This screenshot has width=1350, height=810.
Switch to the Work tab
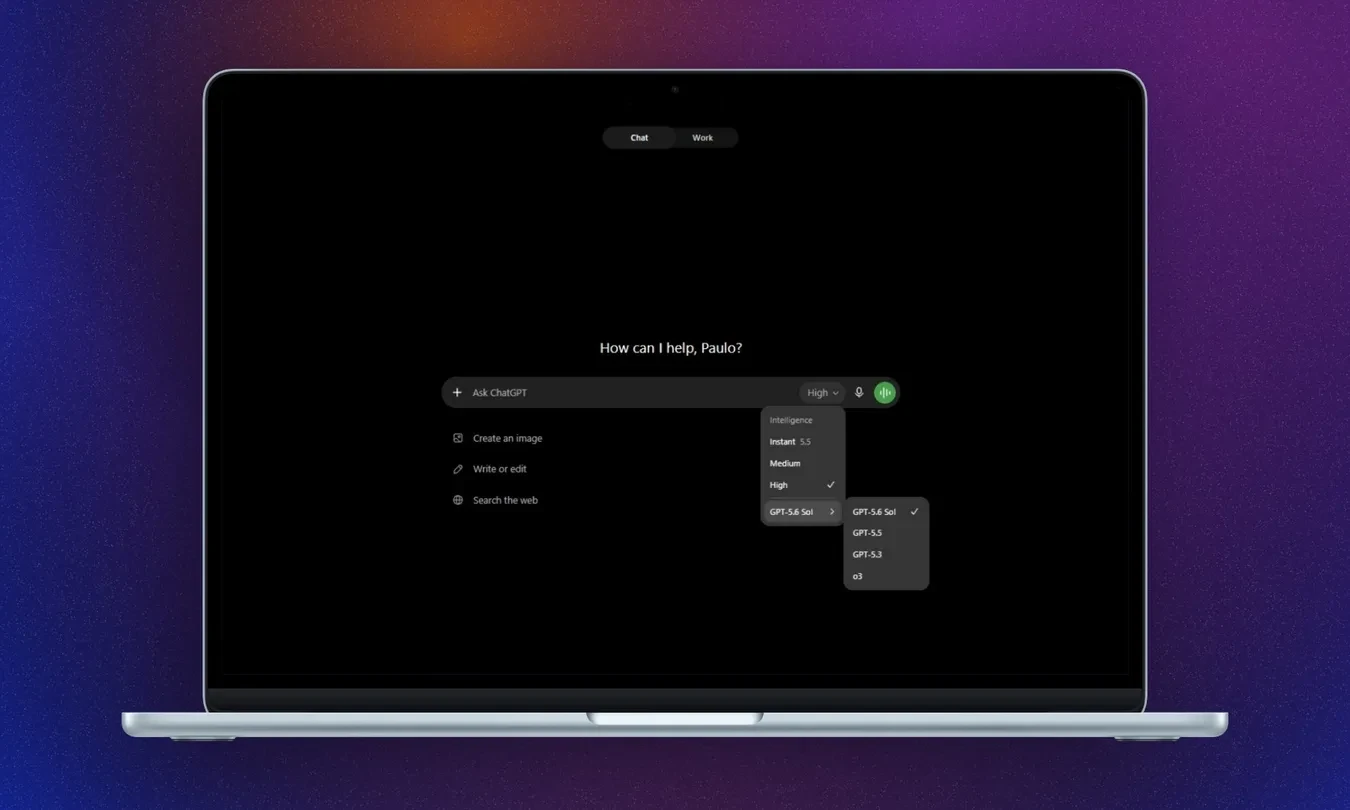pos(703,138)
